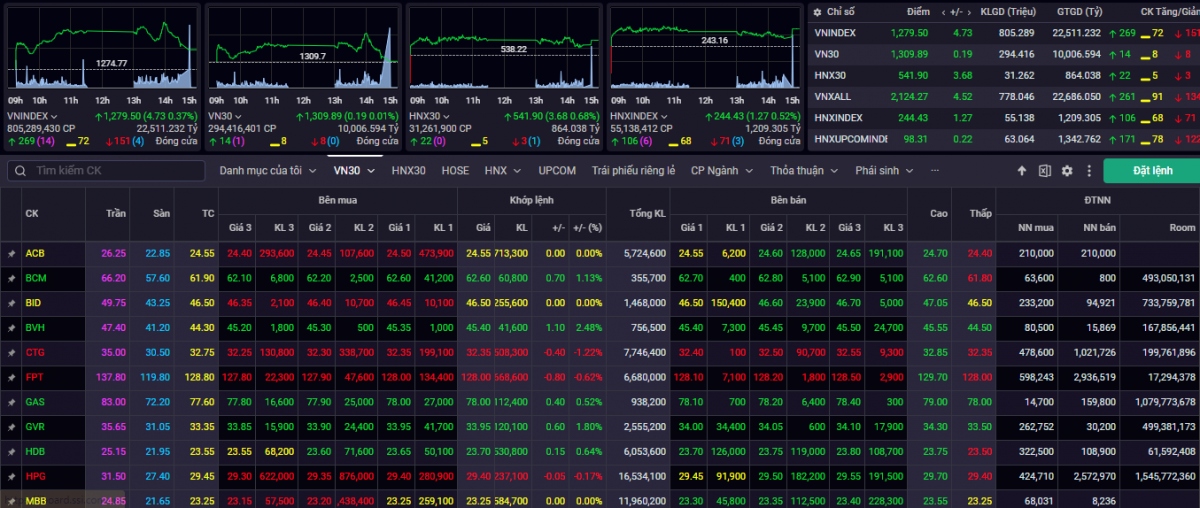Click stock symbol BVH
This screenshot has height=508, width=1200.
[x=35, y=328]
